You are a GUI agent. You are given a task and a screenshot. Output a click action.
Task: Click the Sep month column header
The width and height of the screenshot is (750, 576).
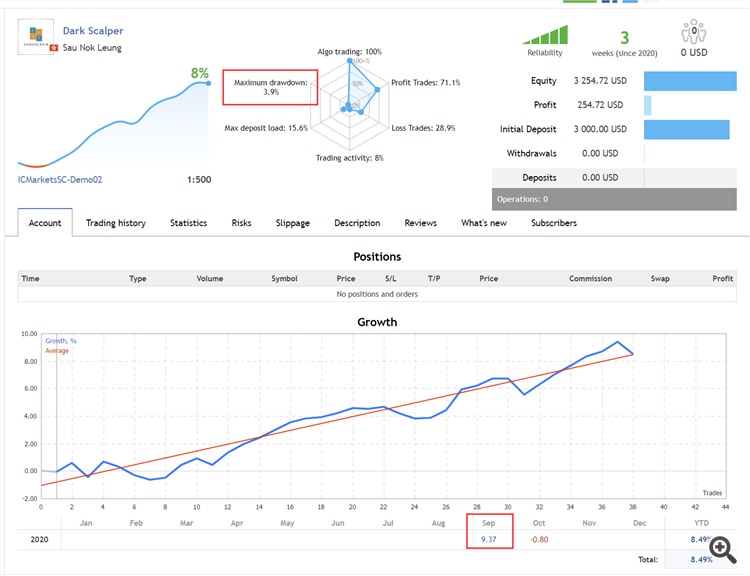point(489,523)
